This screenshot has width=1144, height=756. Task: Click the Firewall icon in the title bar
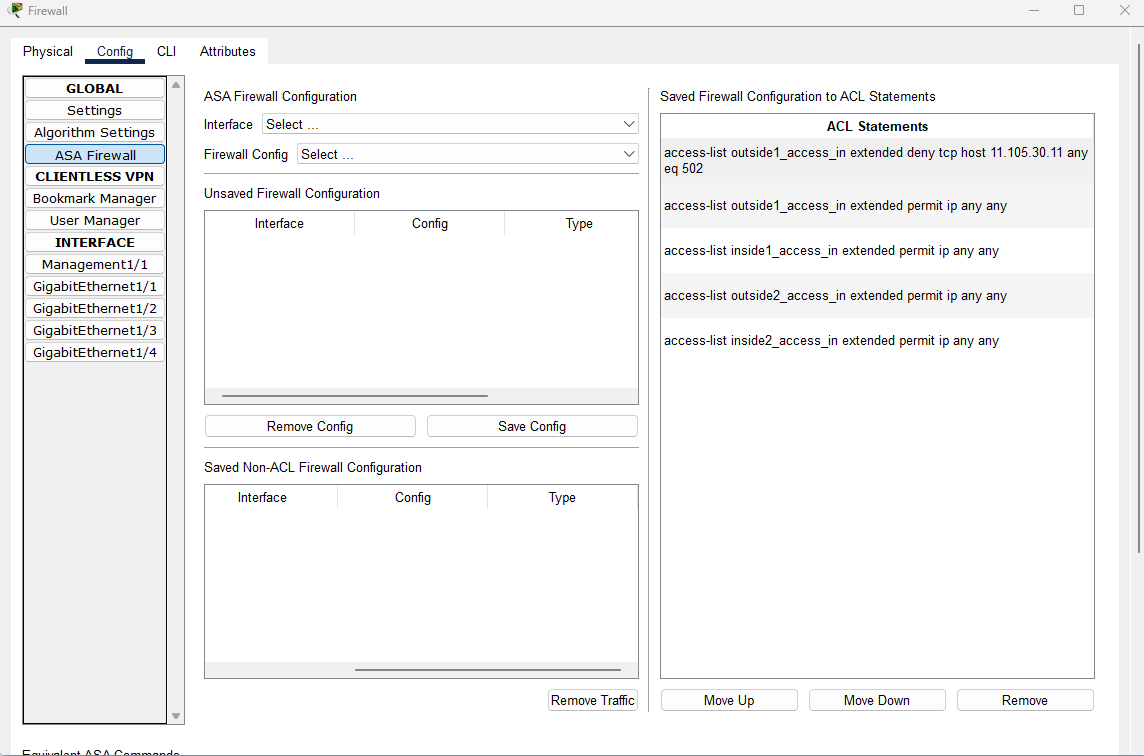[x=15, y=10]
